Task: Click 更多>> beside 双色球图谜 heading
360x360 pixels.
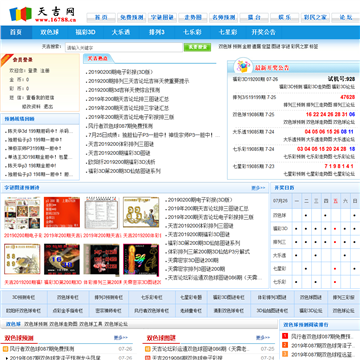Action: tap(263, 338)
